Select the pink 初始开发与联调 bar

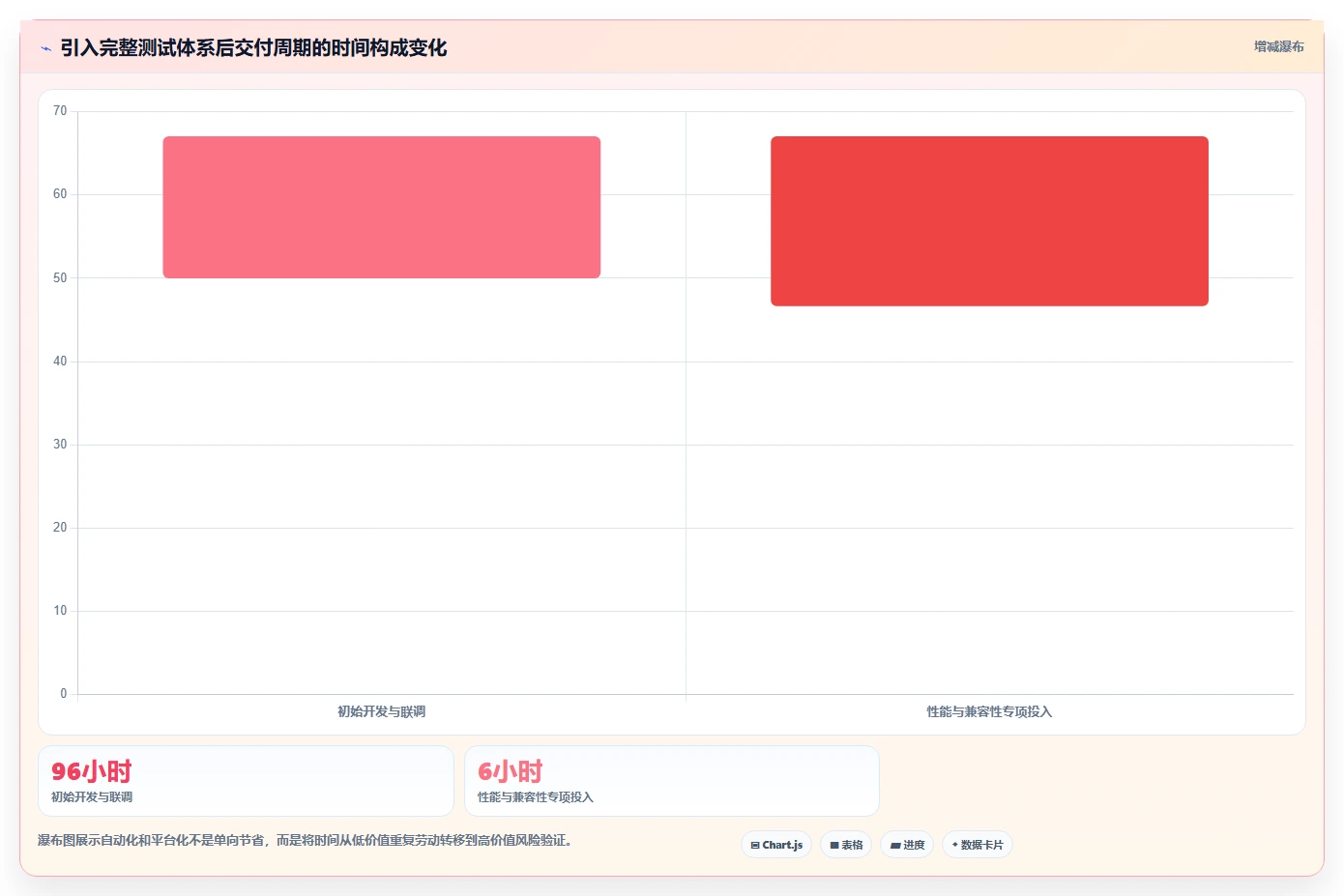pyautogui.click(x=381, y=207)
